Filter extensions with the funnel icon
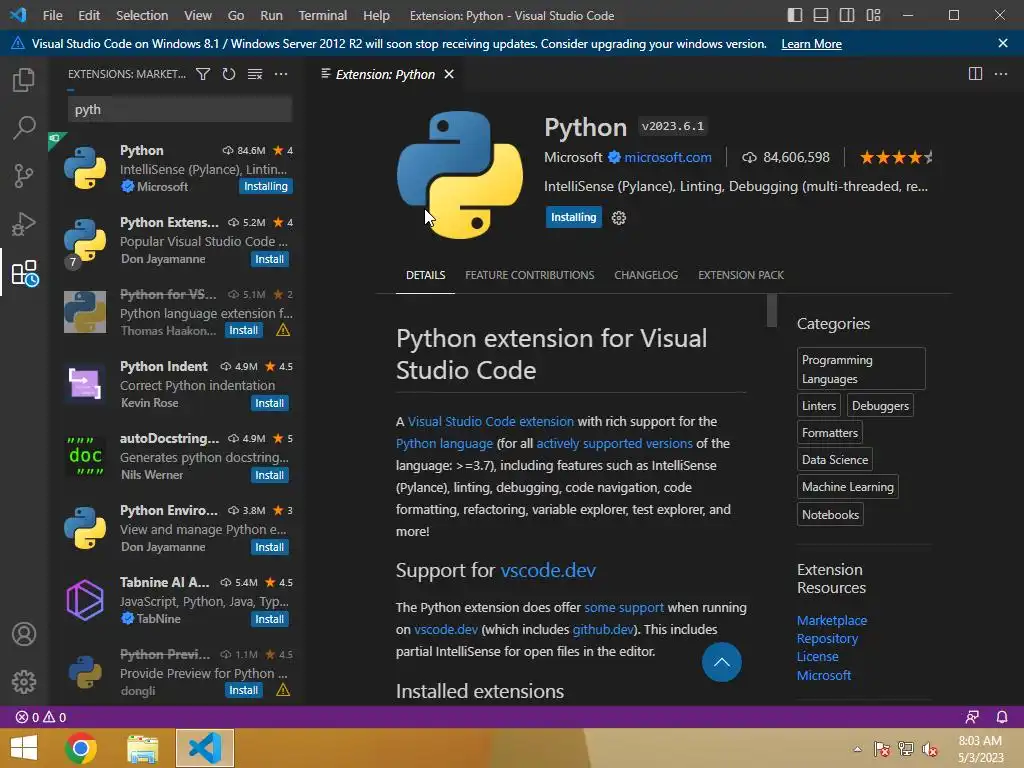 click(203, 74)
